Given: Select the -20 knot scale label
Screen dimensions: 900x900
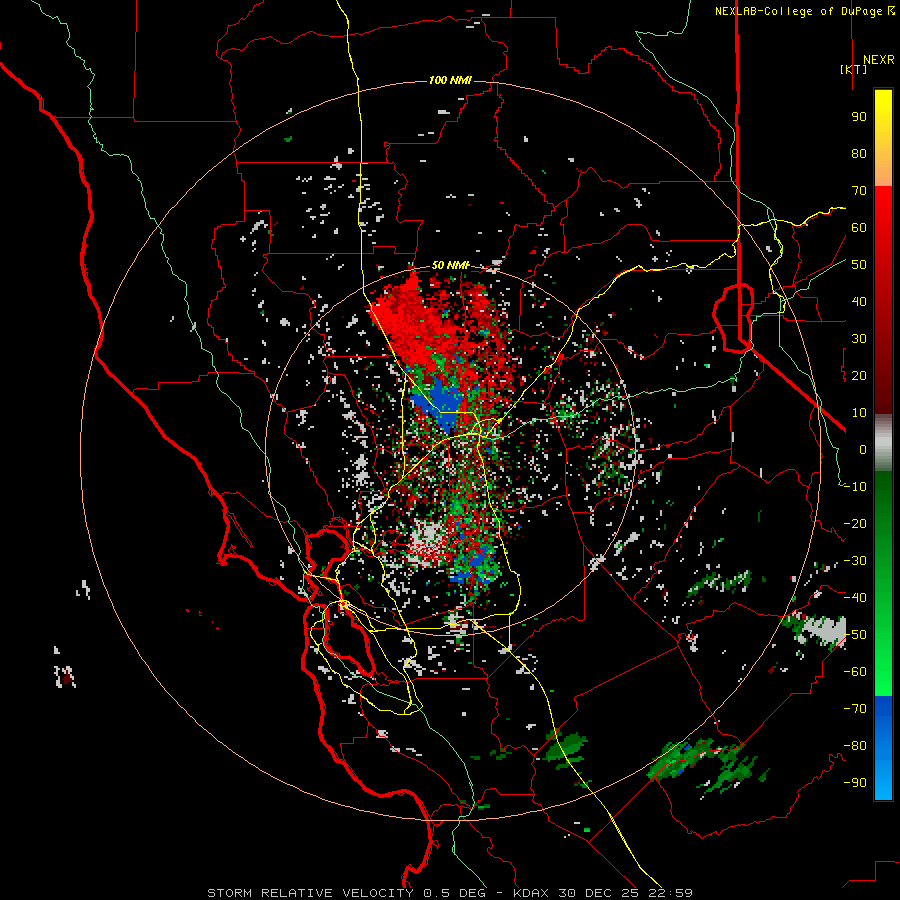Looking at the screenshot, I should [855, 523].
